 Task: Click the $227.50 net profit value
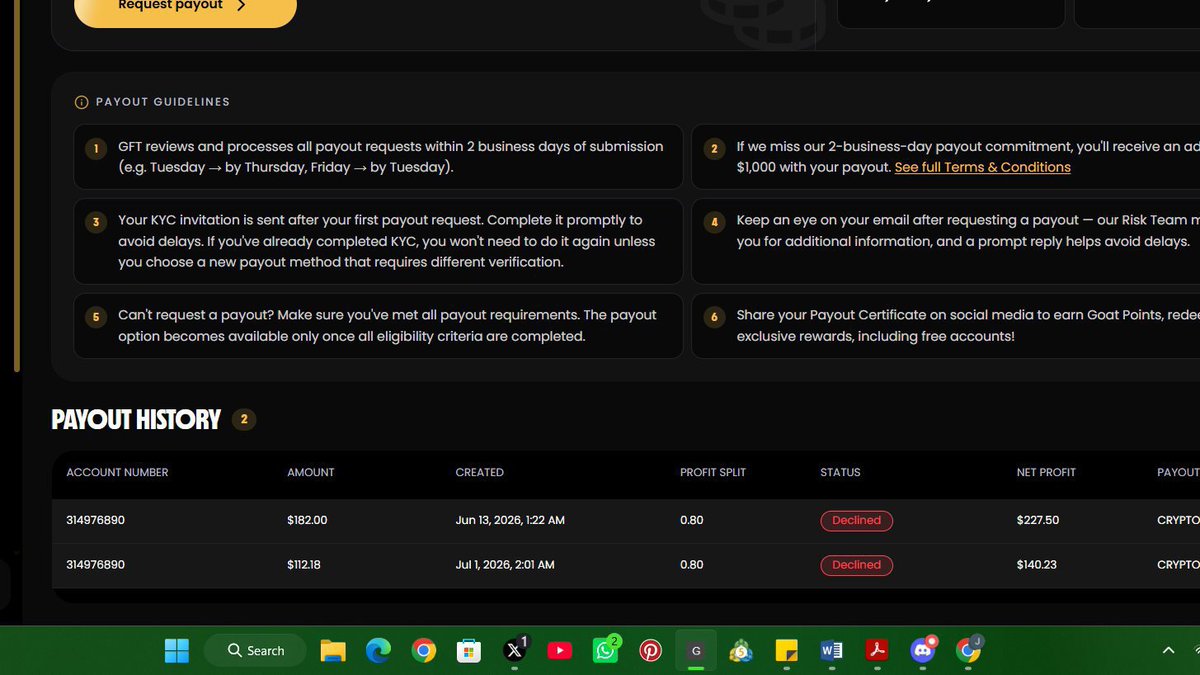coord(1038,521)
